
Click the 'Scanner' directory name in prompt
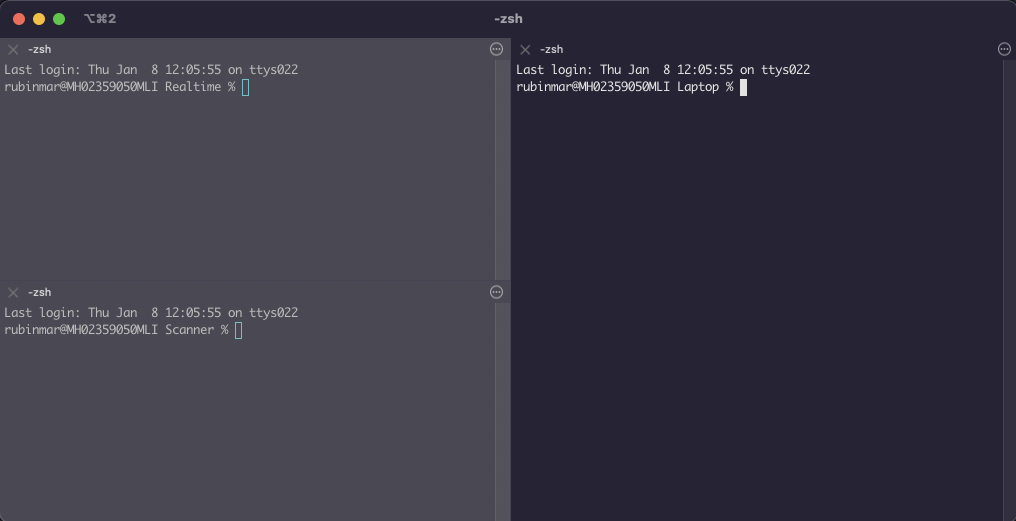(x=189, y=330)
